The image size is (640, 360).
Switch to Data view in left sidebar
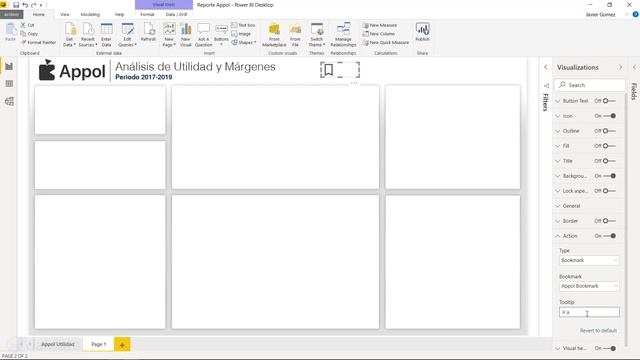[x=9, y=84]
